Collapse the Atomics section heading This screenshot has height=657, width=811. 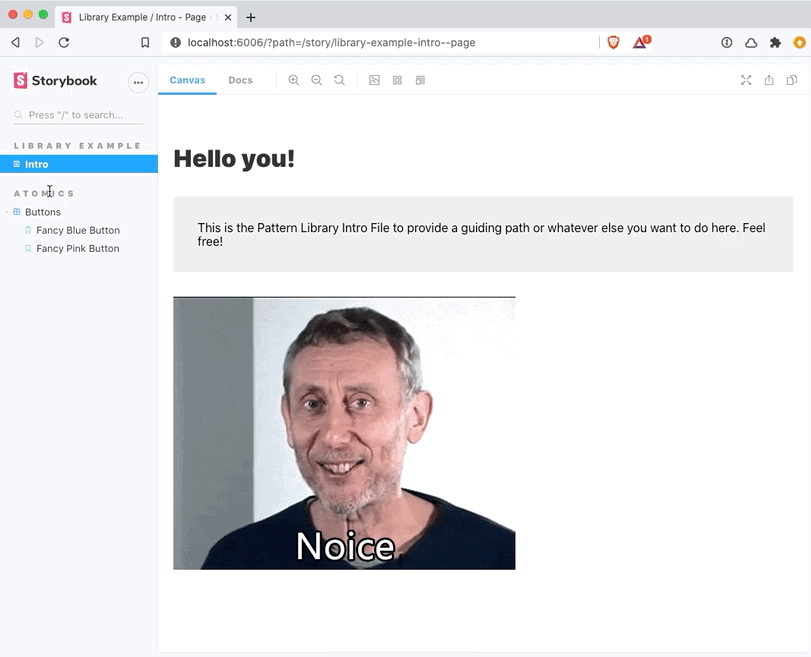tap(44, 193)
